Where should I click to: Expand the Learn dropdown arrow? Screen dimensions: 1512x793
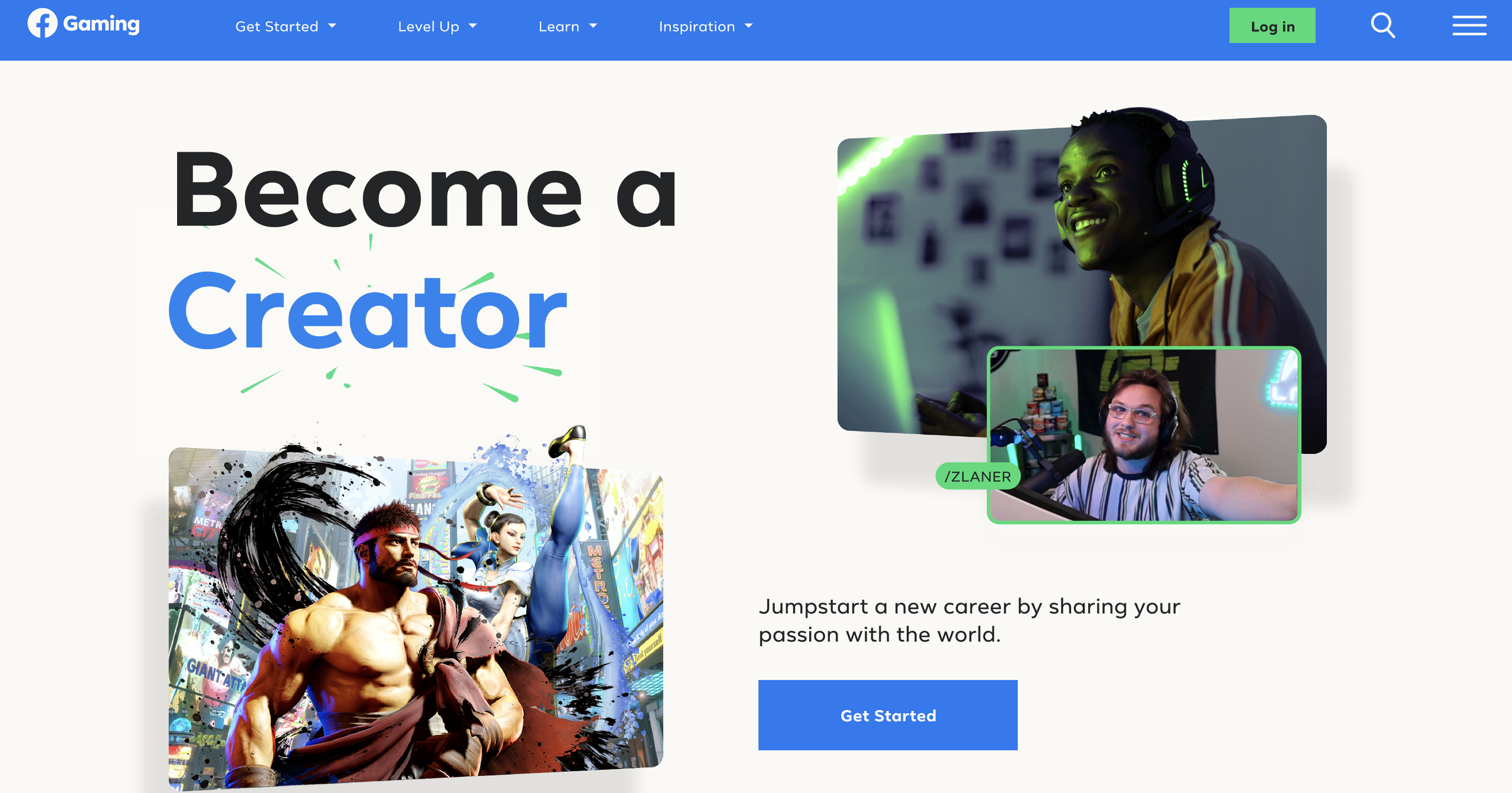pyautogui.click(x=593, y=26)
